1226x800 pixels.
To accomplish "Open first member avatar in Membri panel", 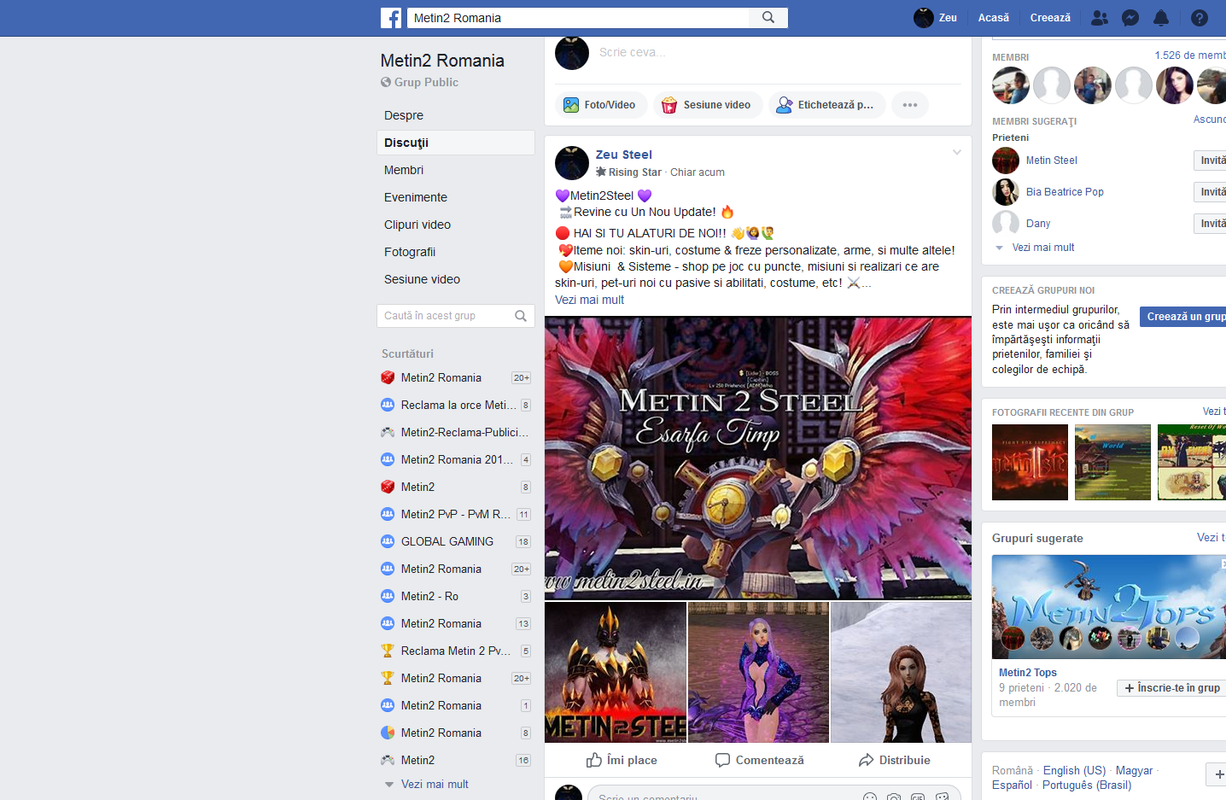I will pyautogui.click(x=1011, y=86).
